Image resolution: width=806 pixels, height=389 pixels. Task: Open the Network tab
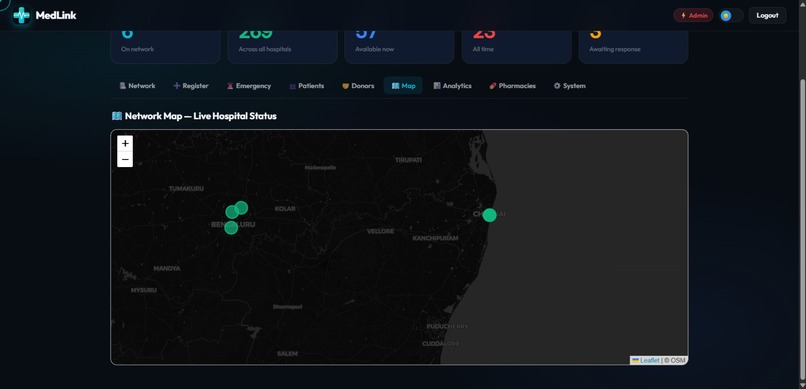137,86
